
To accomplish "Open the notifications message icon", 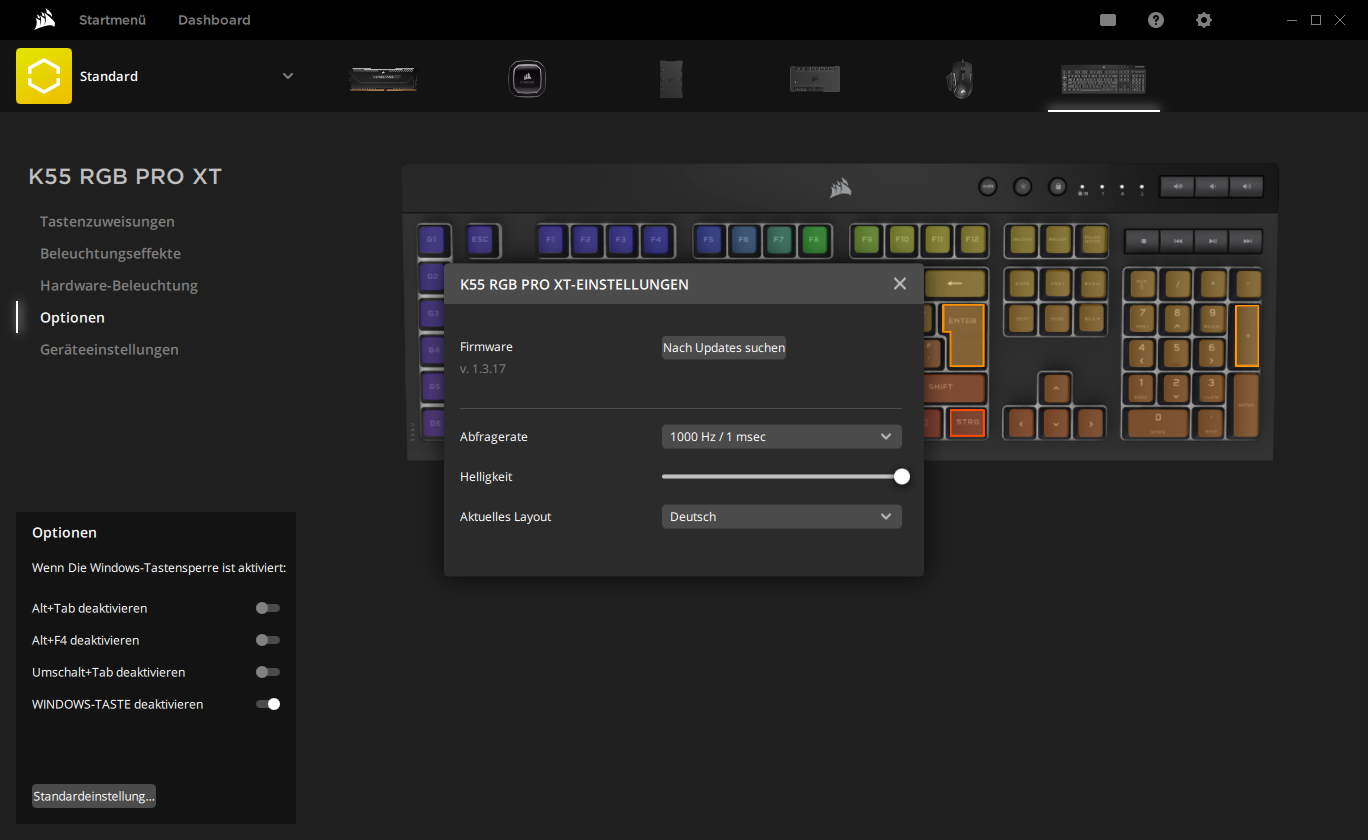I will pos(1108,20).
